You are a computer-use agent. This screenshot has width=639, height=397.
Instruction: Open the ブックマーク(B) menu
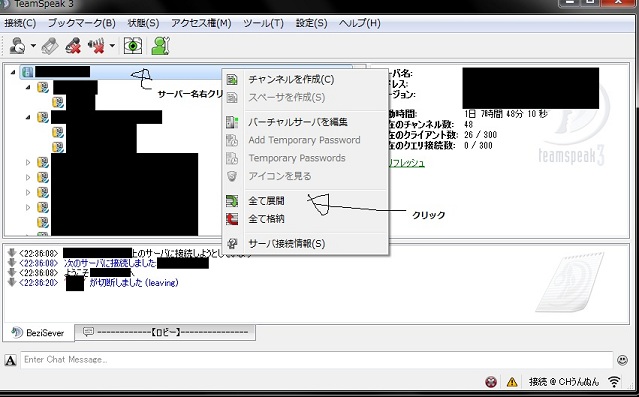(82, 23)
